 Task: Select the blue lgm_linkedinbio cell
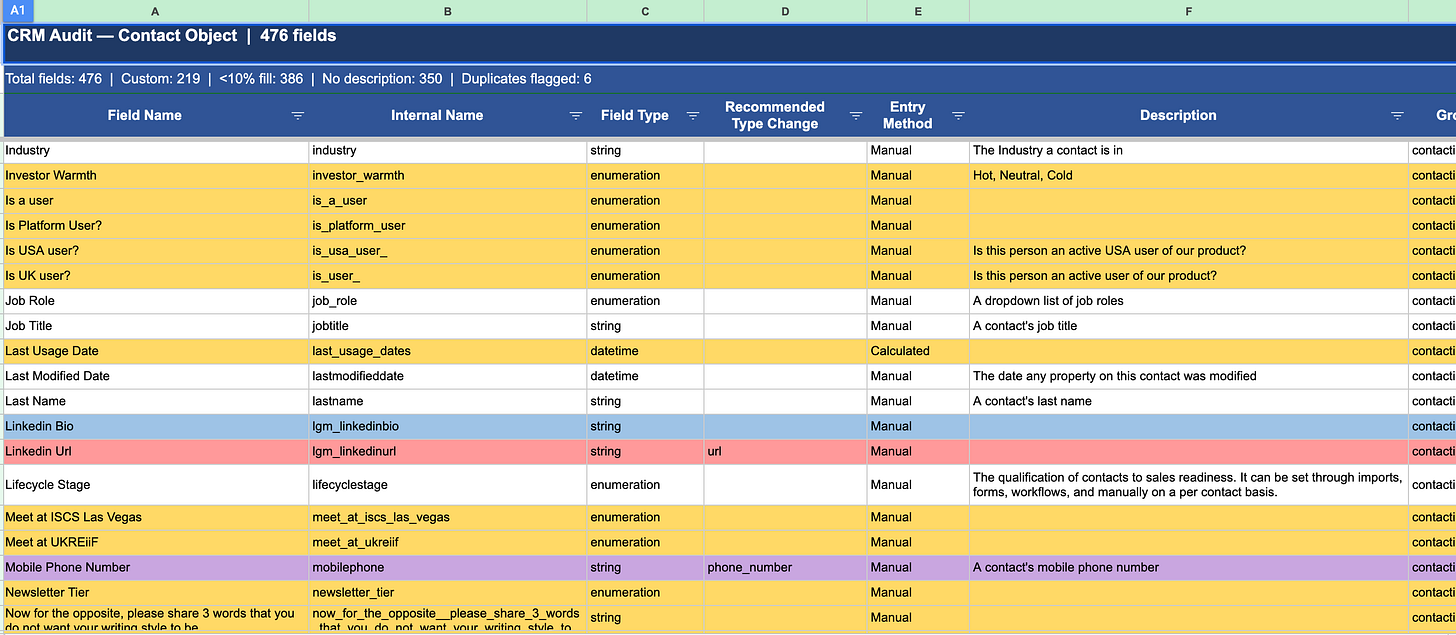(447, 426)
